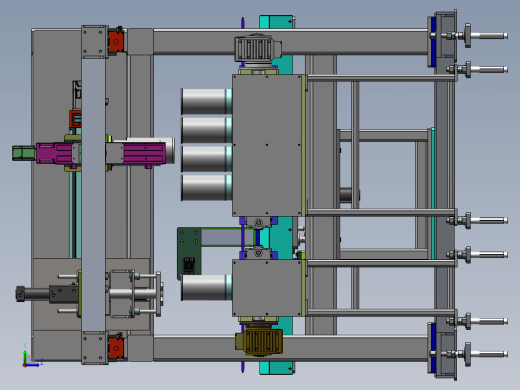The height and width of the screenshot is (390, 520).
Task: Select the green Y axis arrow
Action: click(25, 354)
